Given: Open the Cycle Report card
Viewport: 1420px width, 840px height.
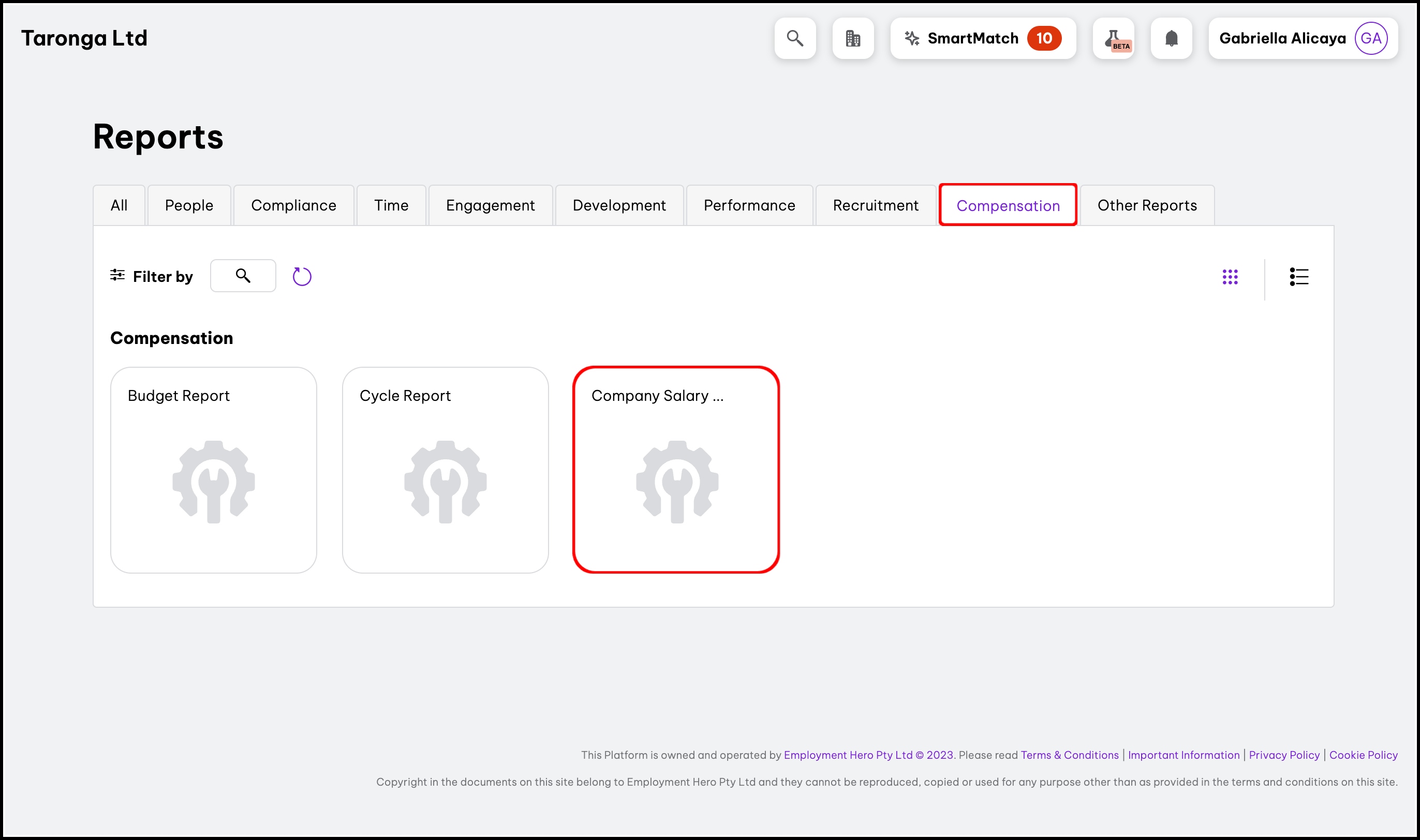Looking at the screenshot, I should [445, 470].
